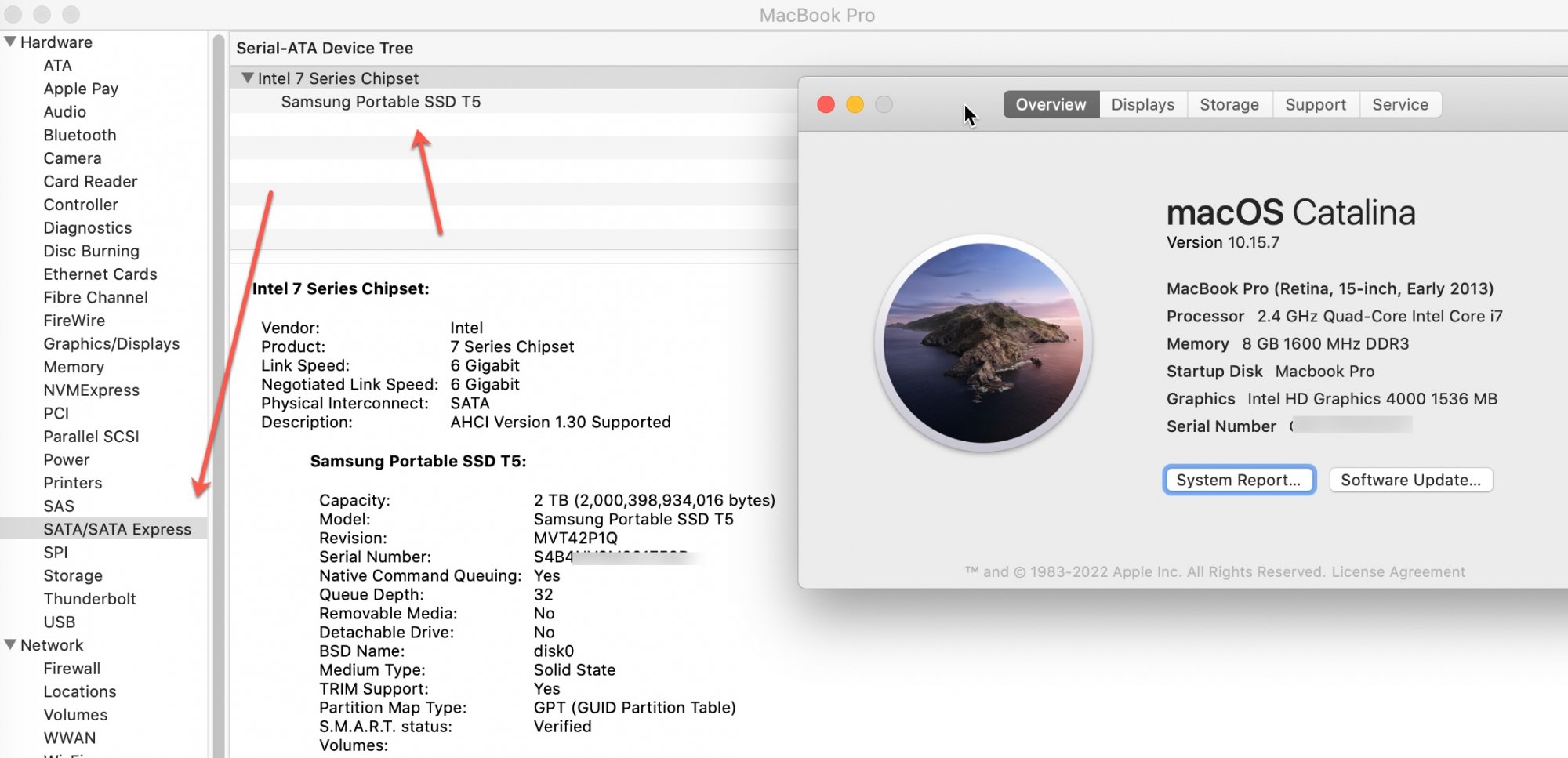The height and width of the screenshot is (758, 1568).
Task: Open Card Reader in the sidebar
Action: (x=90, y=181)
